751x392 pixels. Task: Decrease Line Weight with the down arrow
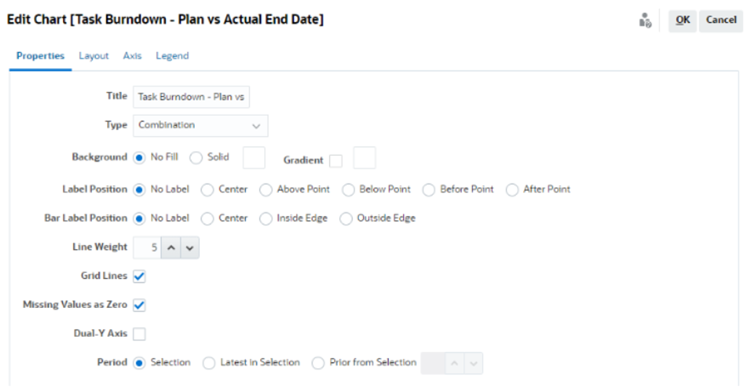(x=190, y=248)
